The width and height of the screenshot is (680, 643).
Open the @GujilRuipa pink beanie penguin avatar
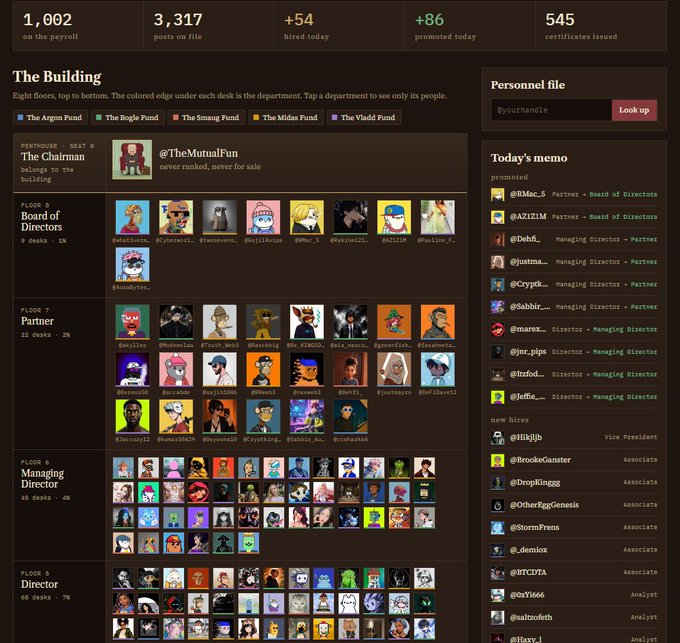263,217
